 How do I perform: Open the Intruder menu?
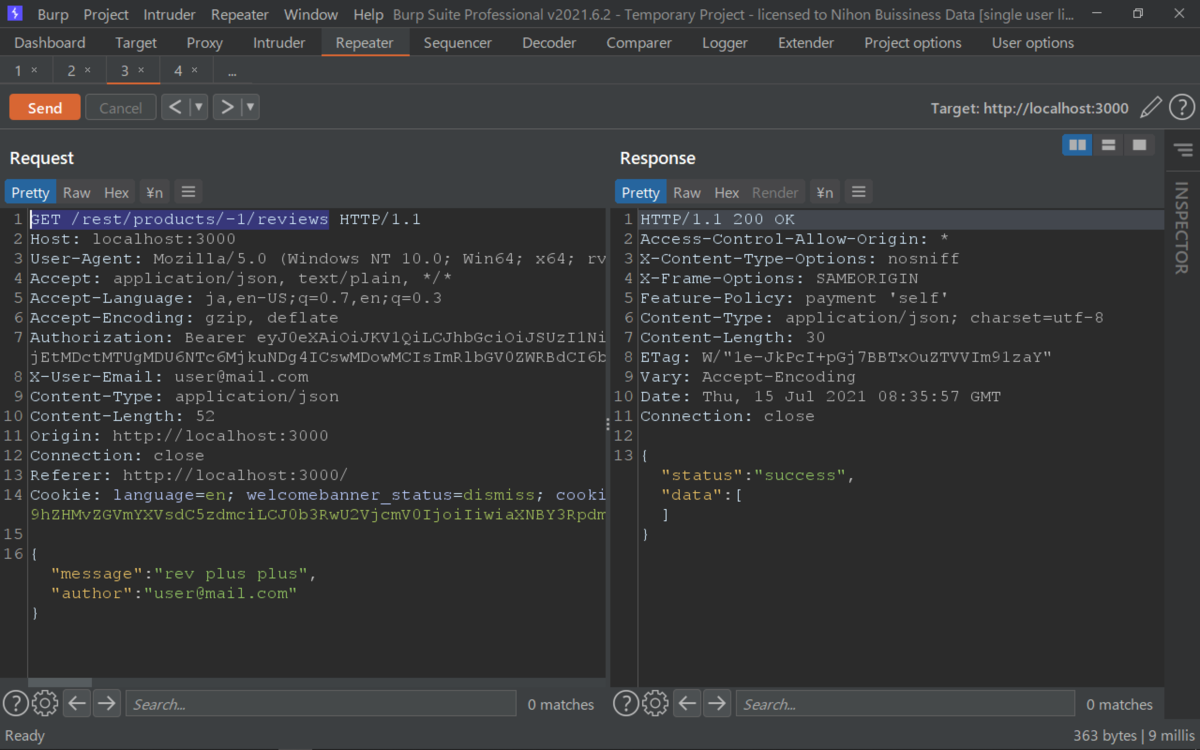pyautogui.click(x=170, y=15)
